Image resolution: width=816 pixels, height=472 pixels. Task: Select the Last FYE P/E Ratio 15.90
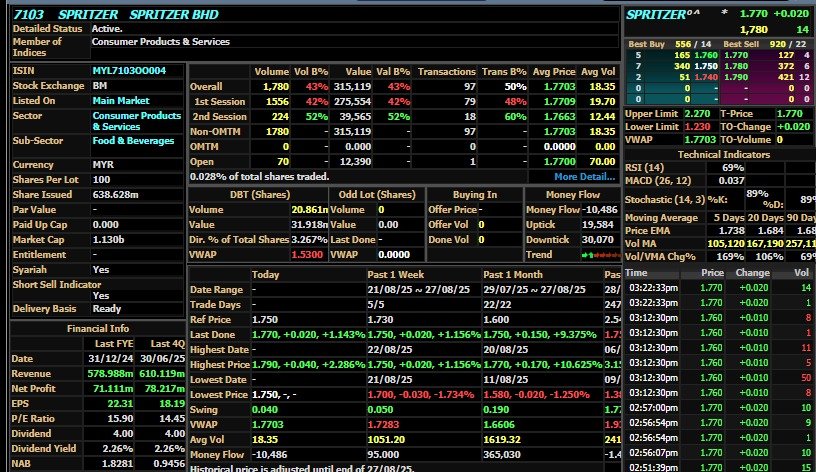(120, 419)
